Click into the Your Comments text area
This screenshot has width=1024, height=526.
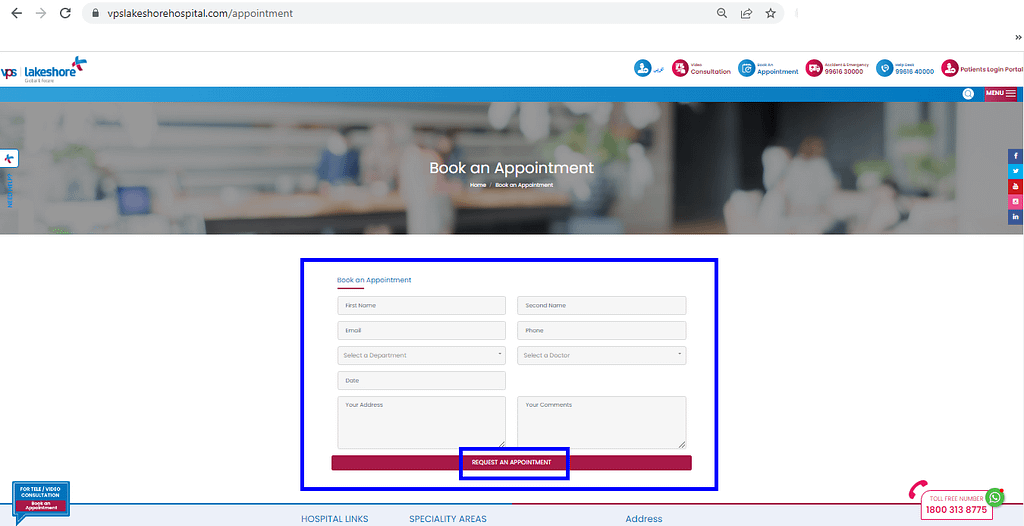coord(601,422)
